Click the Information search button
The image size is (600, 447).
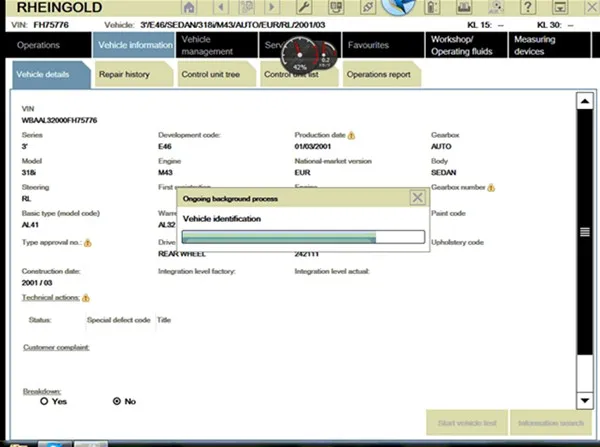coord(551,423)
